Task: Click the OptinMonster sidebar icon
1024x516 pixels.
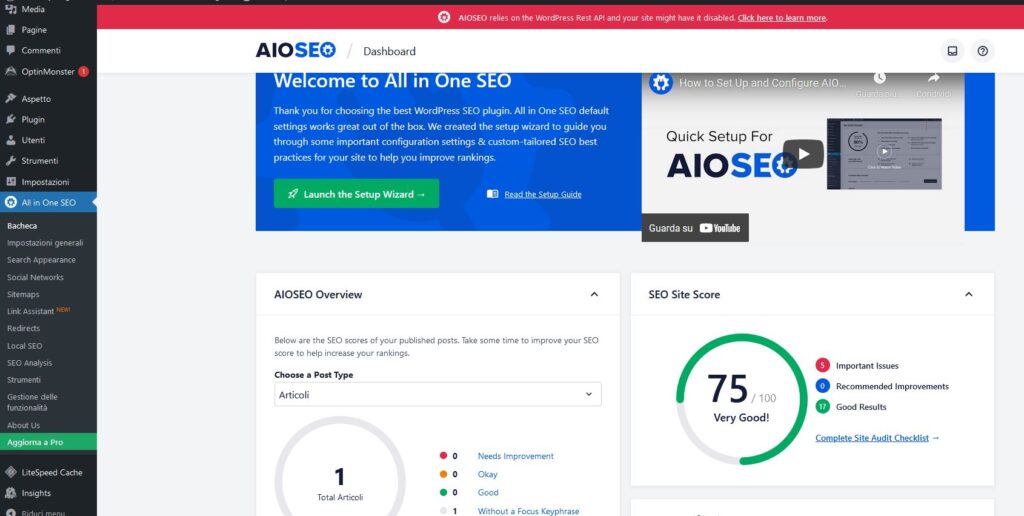Action: click(x=10, y=72)
